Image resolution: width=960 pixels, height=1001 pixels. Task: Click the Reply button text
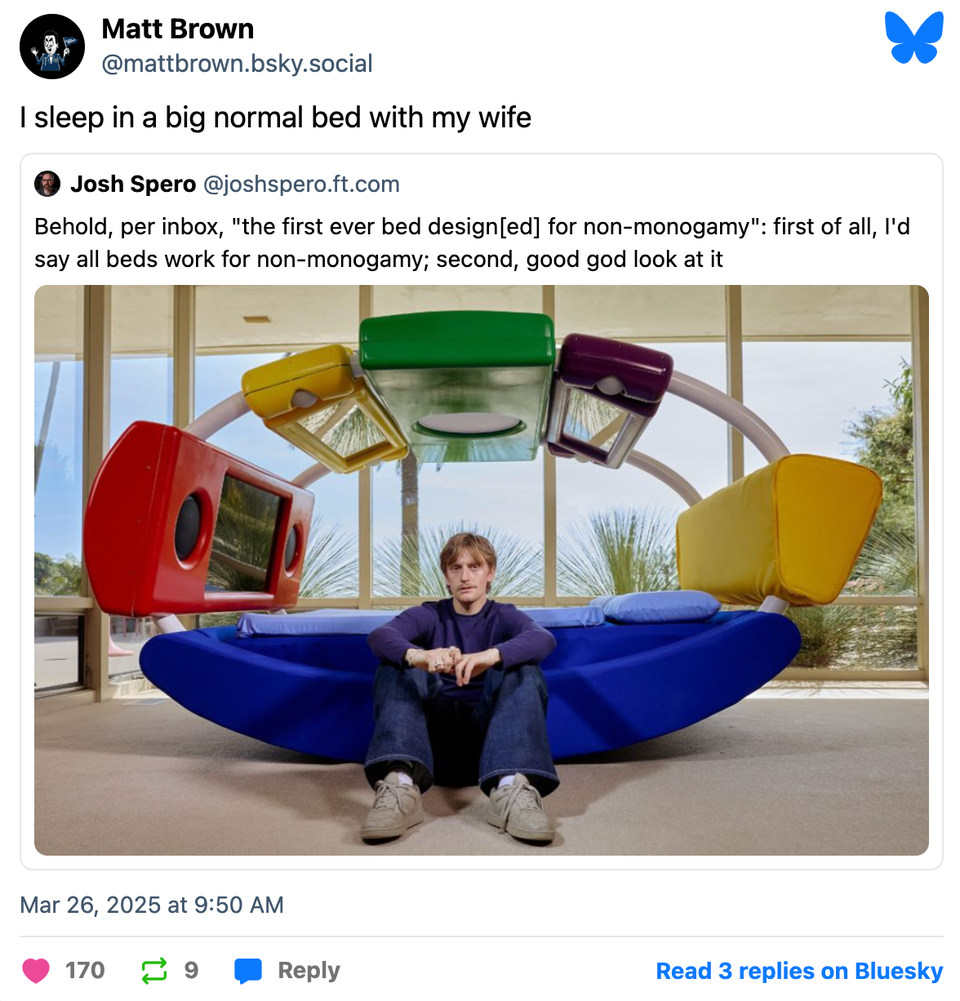click(x=308, y=970)
